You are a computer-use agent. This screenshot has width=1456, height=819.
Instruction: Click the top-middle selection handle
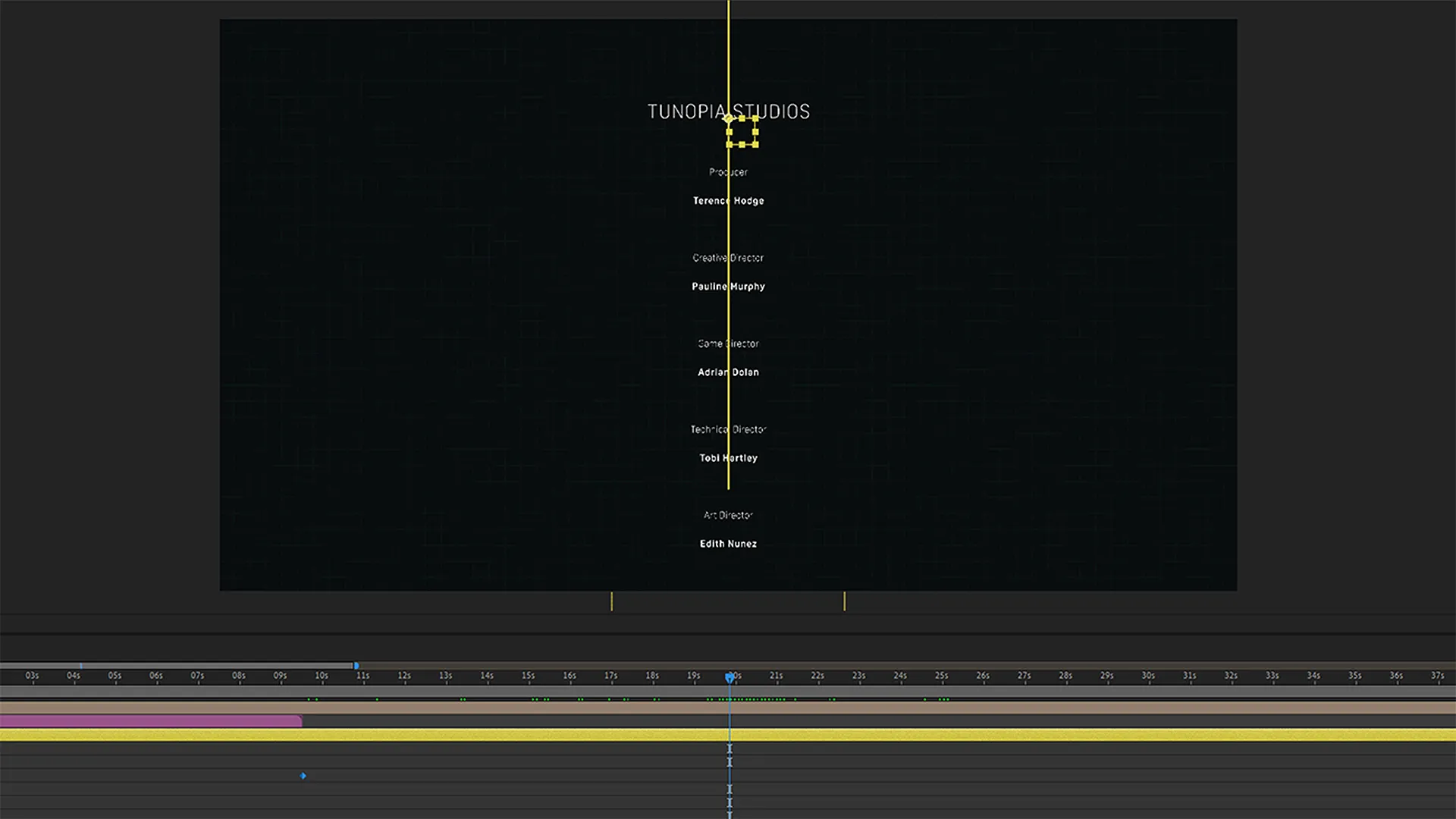742,119
